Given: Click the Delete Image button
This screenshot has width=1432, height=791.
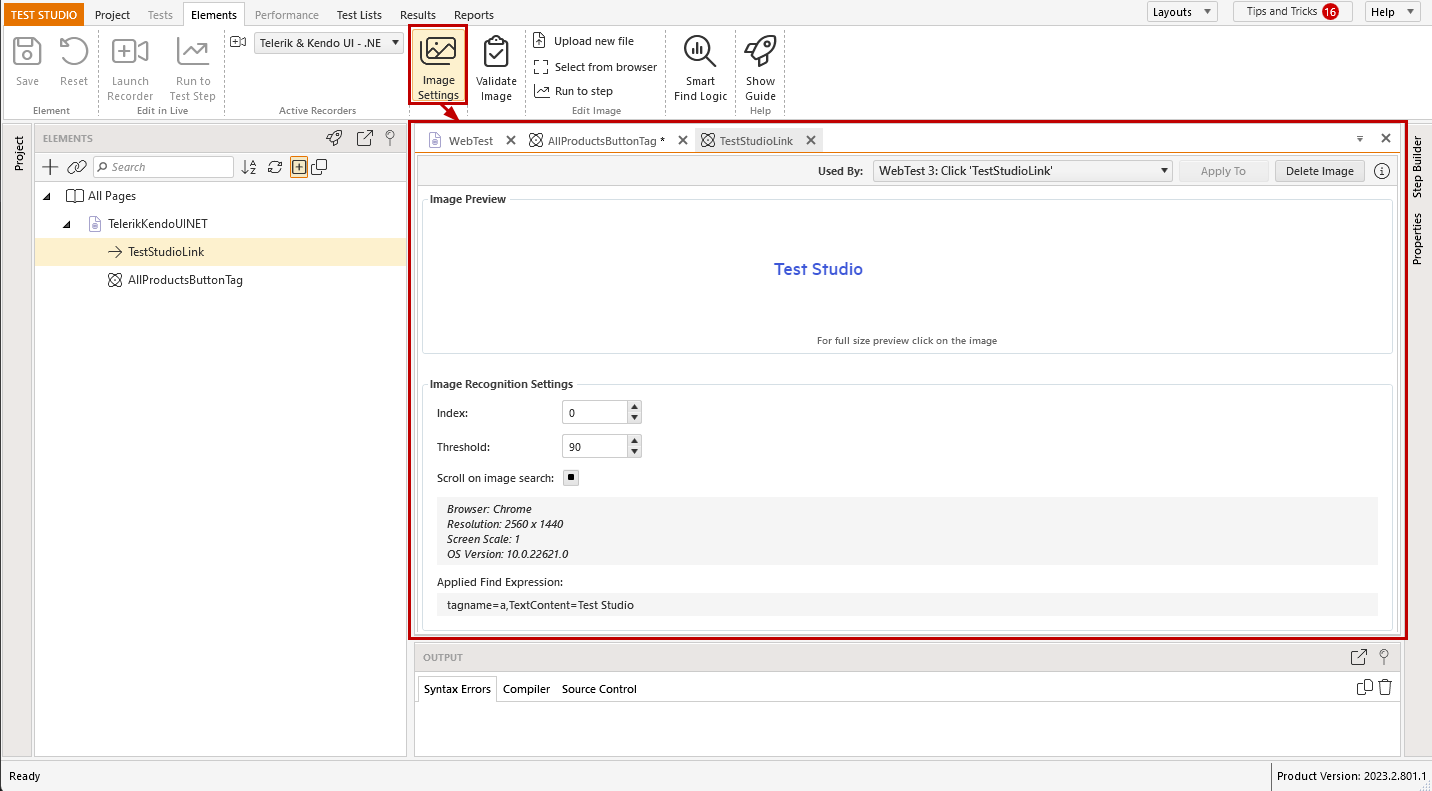Looking at the screenshot, I should click(1320, 171).
